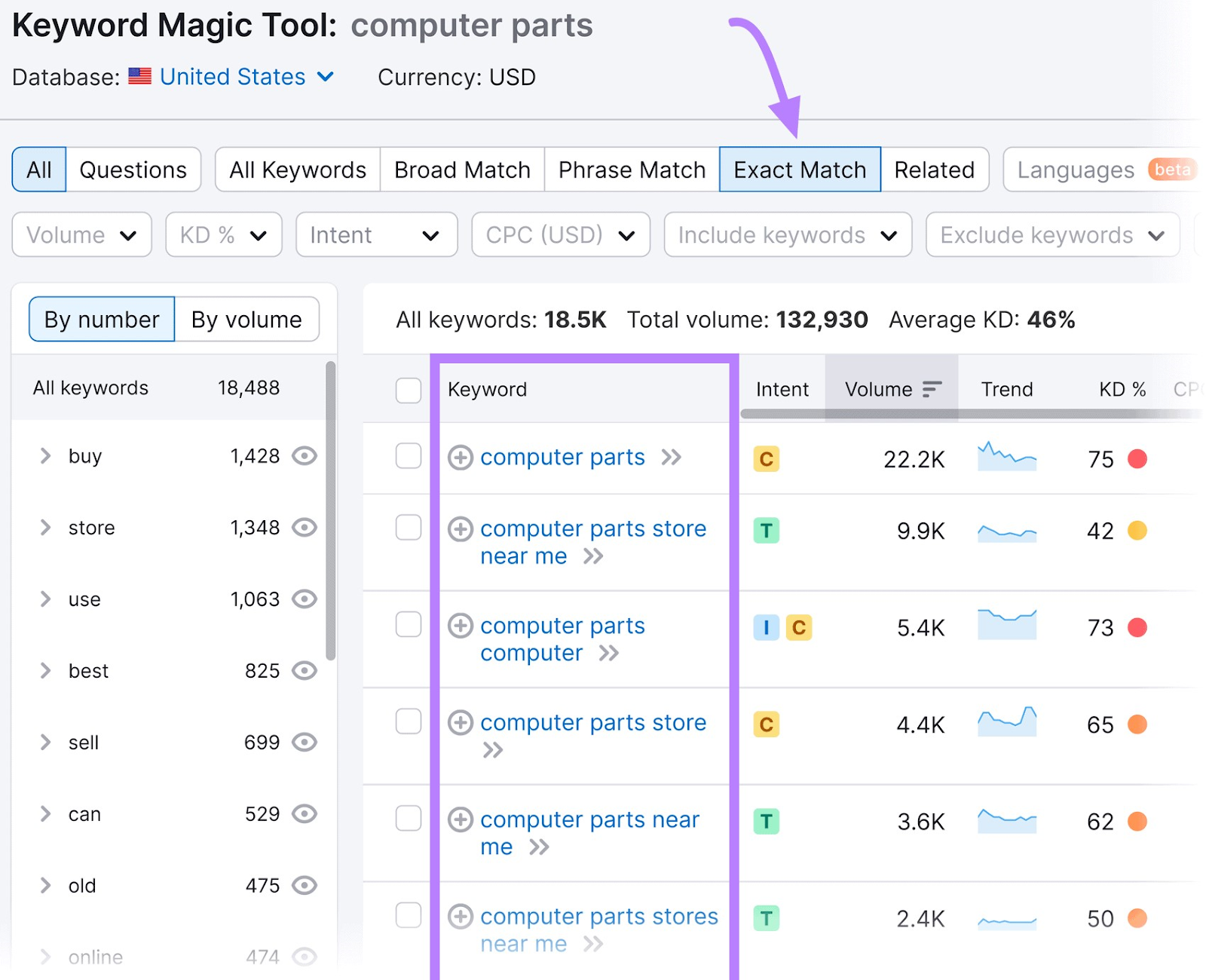Image resolution: width=1206 pixels, height=980 pixels.
Task: Click the Commercial intent badge for "computer parts"
Action: point(766,459)
